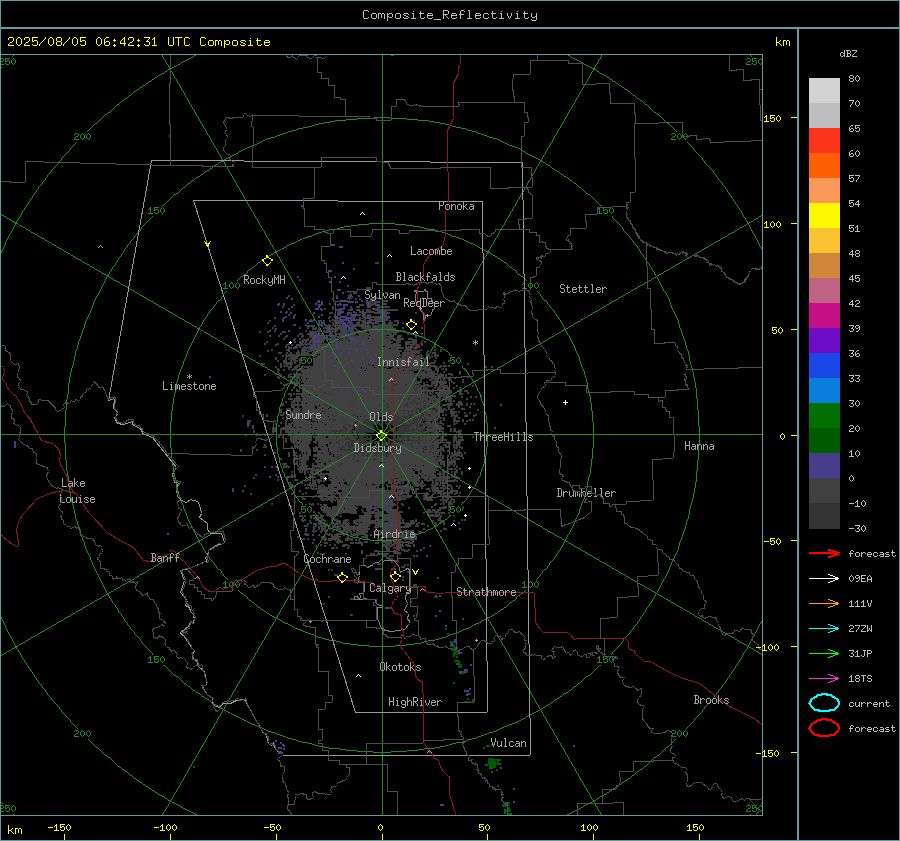Click the green reflectivity echo near Vulcan

point(494,764)
